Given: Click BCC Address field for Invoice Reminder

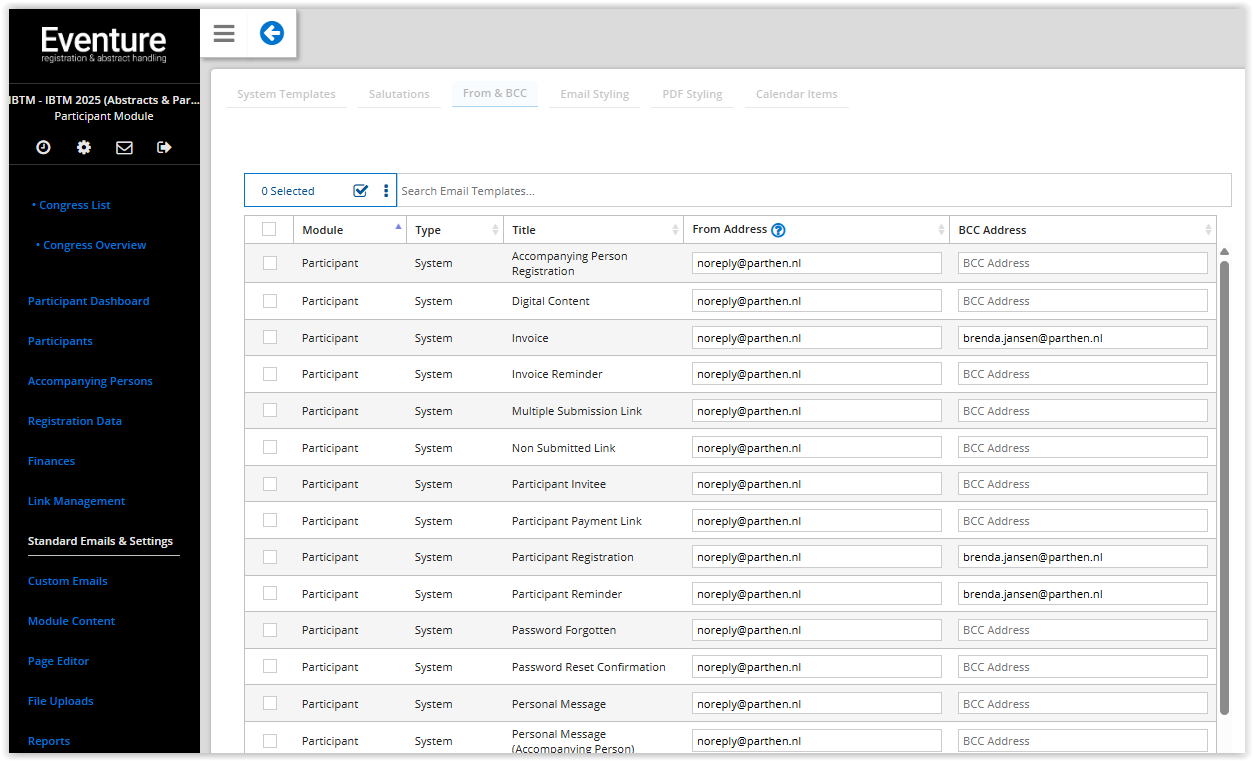Looking at the screenshot, I should [1083, 373].
